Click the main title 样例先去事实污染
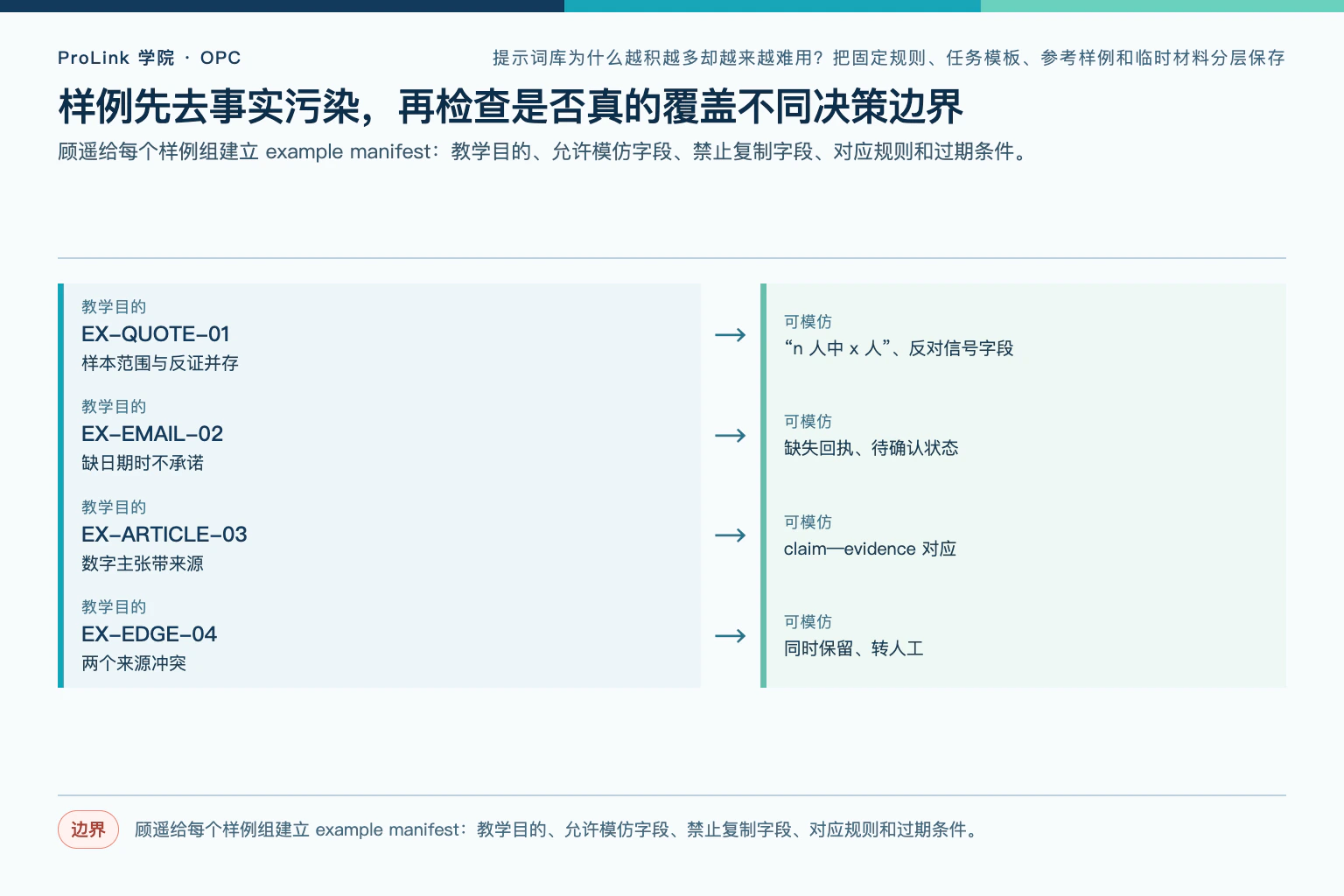The image size is (1344, 896). point(510,107)
